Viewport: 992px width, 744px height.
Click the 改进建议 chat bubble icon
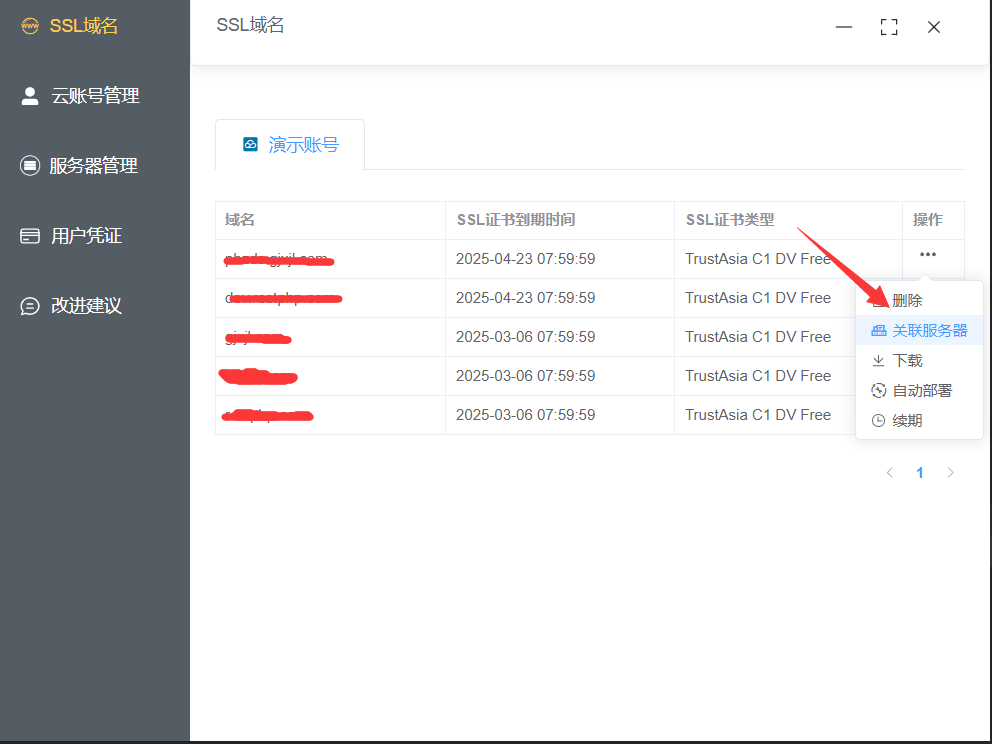[30, 306]
